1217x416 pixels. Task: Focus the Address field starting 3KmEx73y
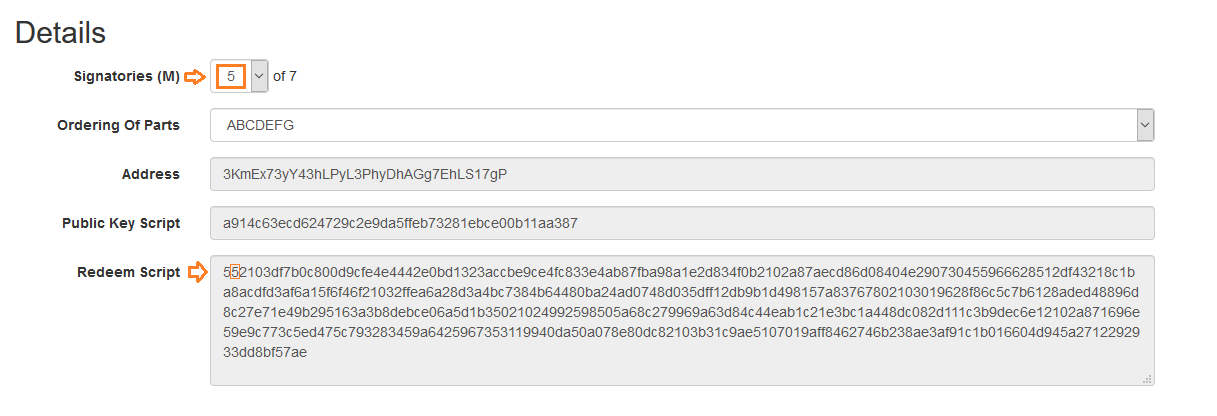click(x=682, y=174)
